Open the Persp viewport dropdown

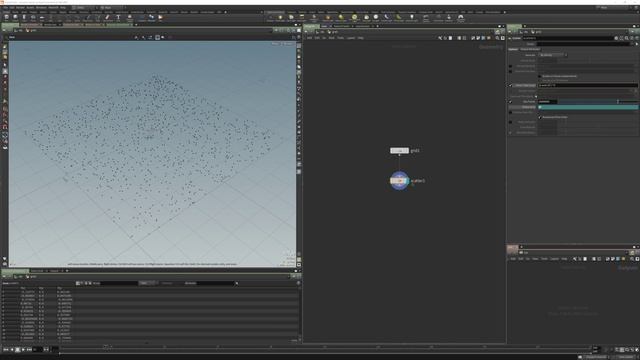coord(276,44)
